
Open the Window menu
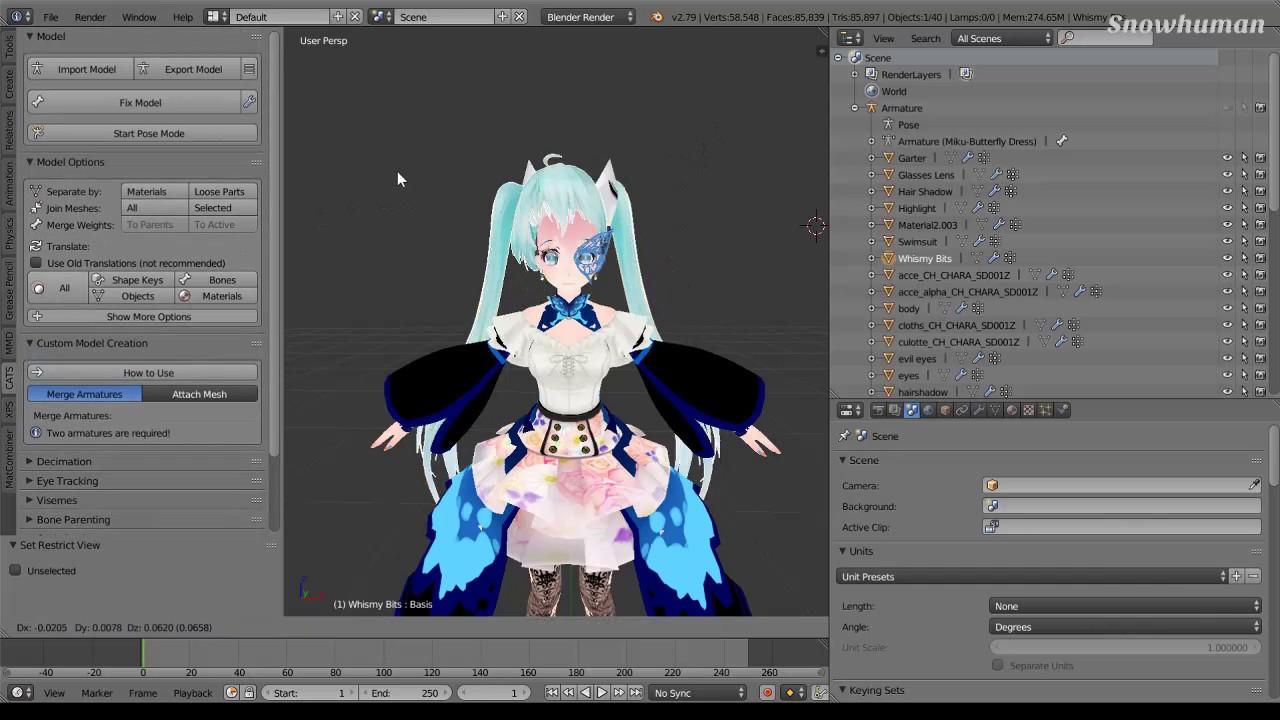[139, 17]
